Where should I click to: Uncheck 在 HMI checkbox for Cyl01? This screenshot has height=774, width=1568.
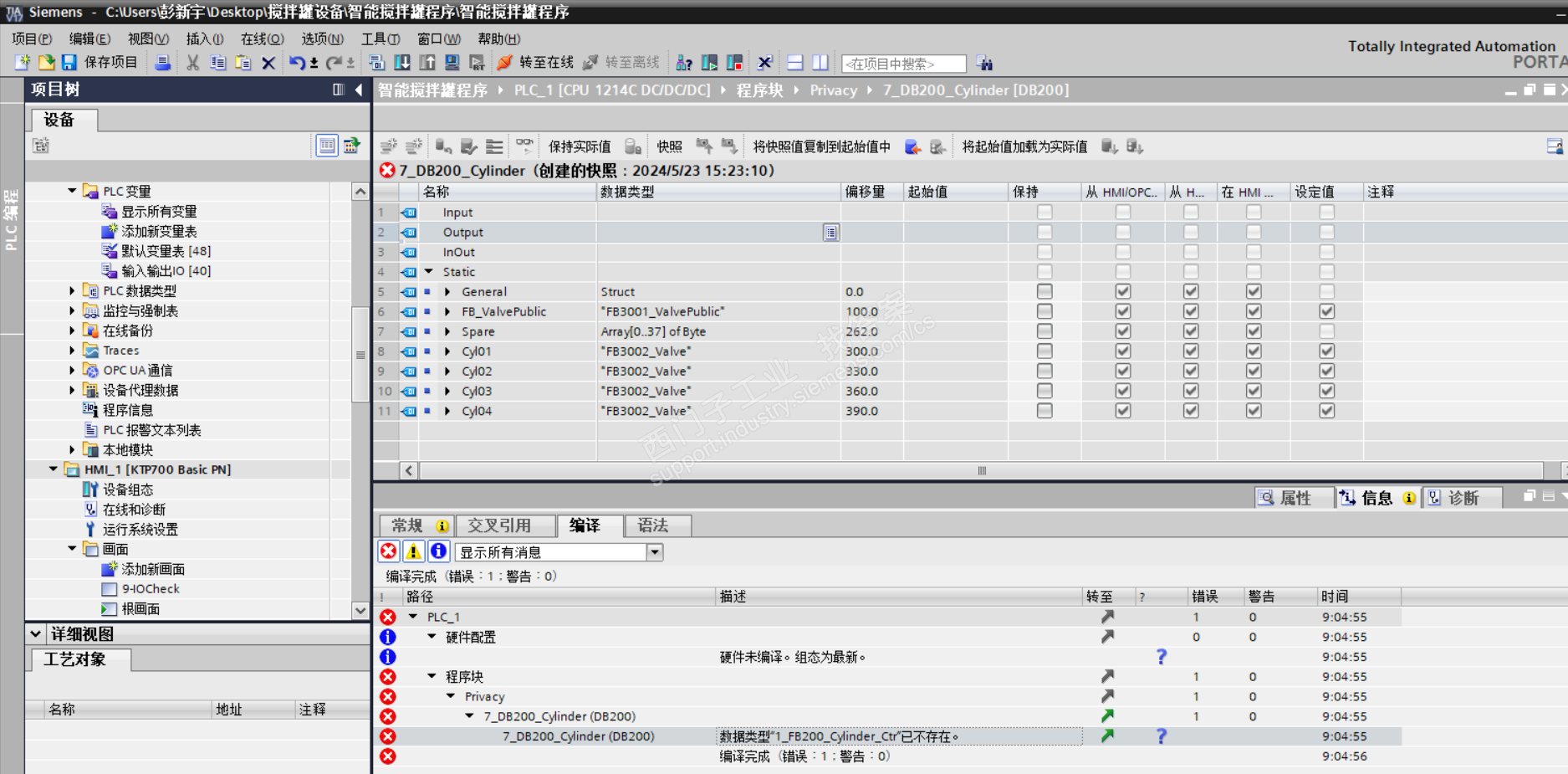1254,351
